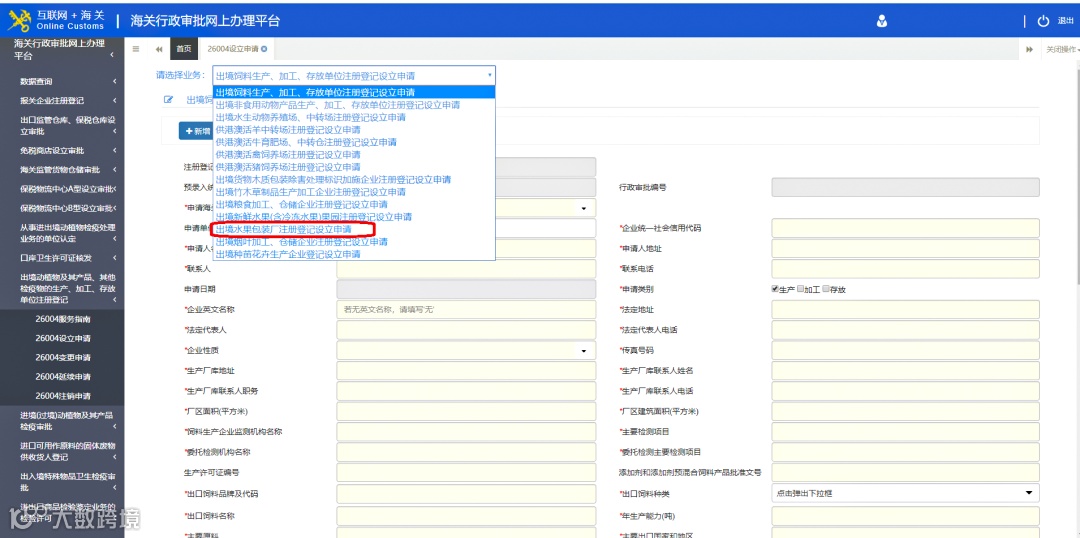Open the 企业性质 dropdown

[x=466, y=351]
